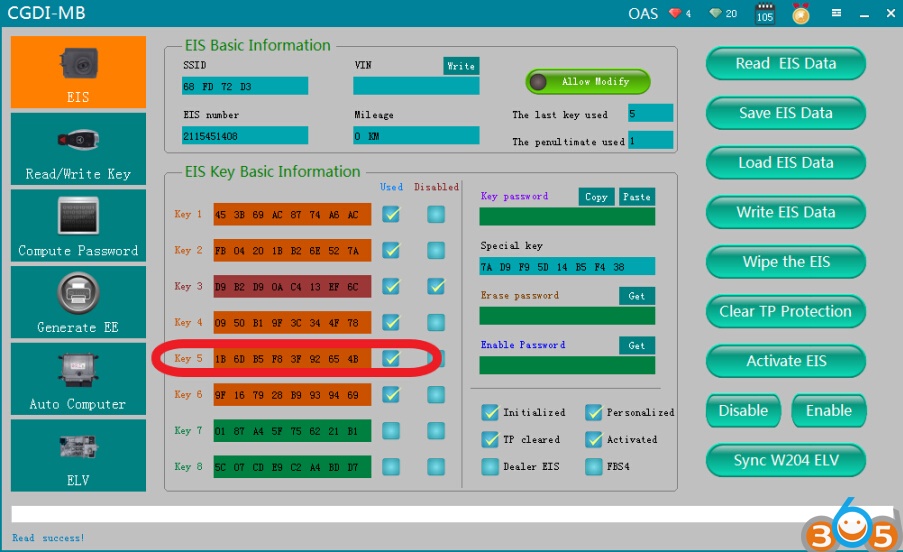Click the Activate EIS button
Image resolution: width=903 pixels, height=552 pixels.
(786, 361)
